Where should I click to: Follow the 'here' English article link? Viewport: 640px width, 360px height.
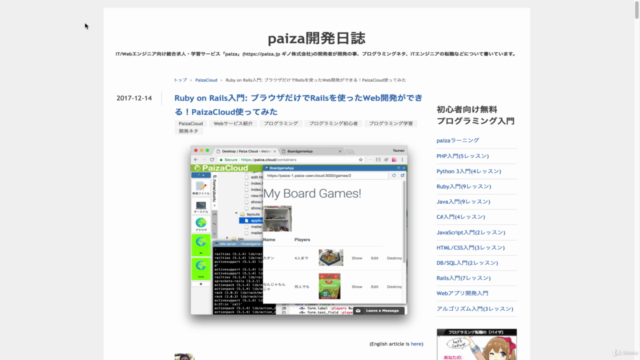click(x=416, y=344)
